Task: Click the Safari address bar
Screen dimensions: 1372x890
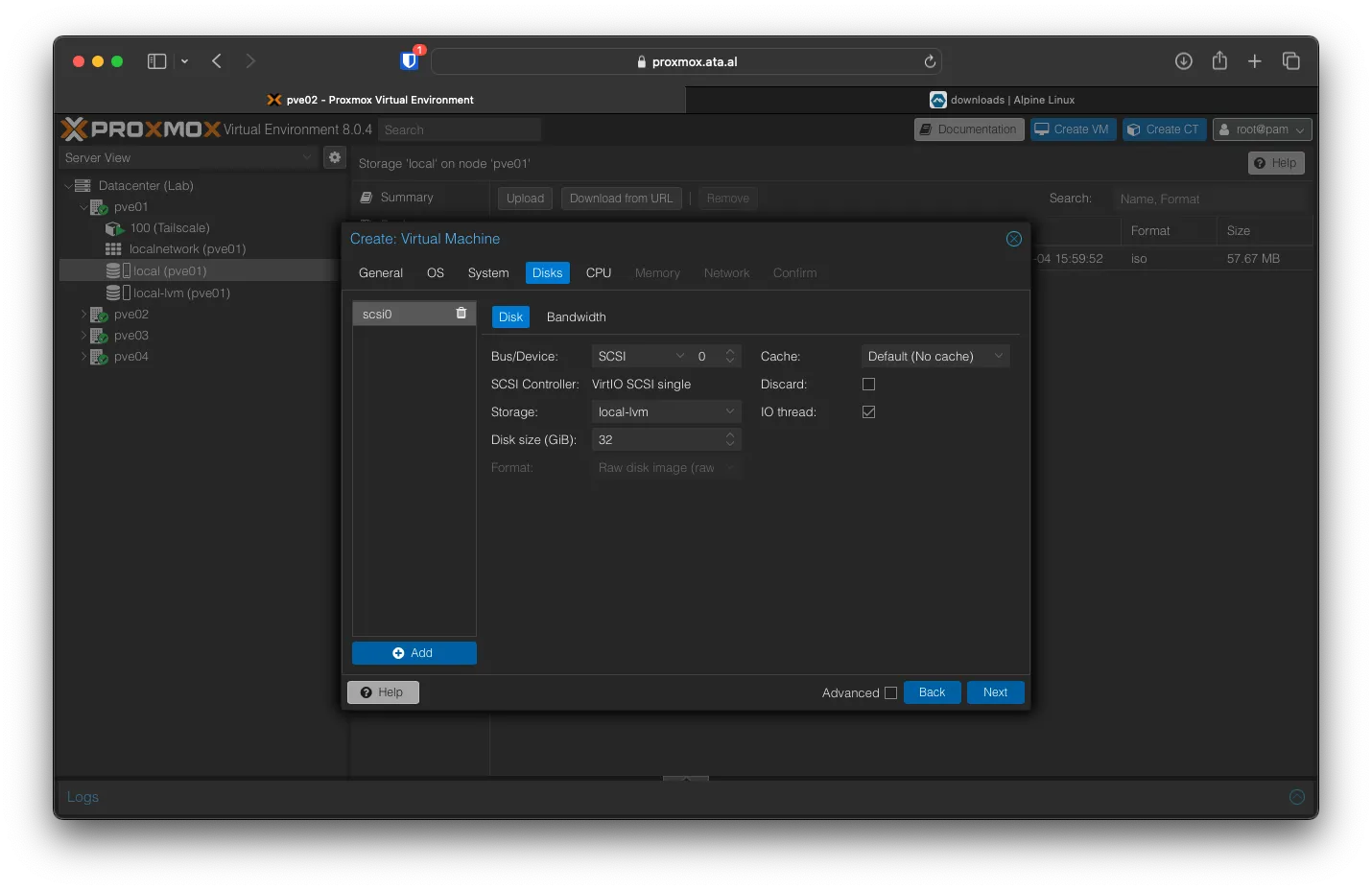Action: click(x=686, y=61)
